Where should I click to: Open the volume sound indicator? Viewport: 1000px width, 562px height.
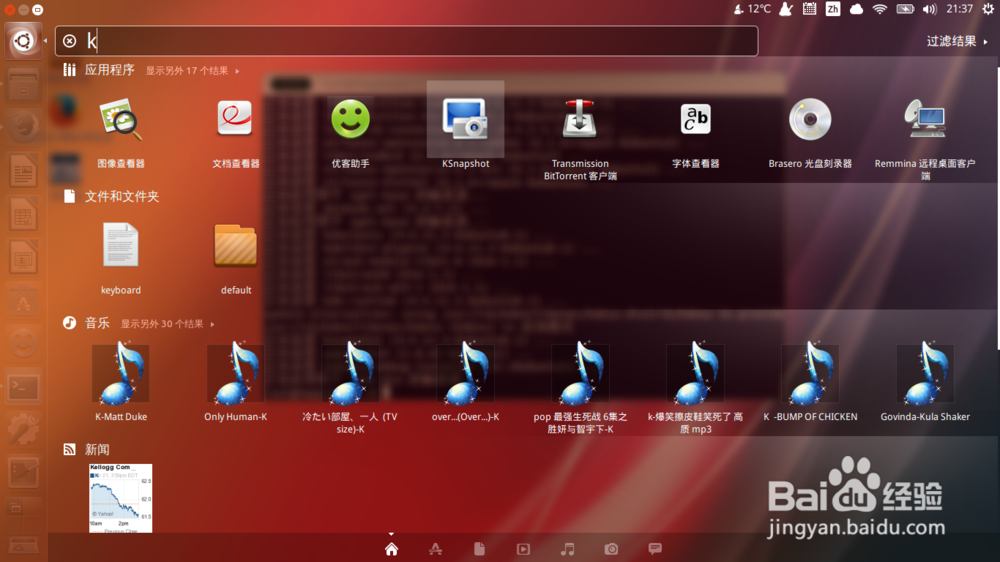click(x=929, y=9)
